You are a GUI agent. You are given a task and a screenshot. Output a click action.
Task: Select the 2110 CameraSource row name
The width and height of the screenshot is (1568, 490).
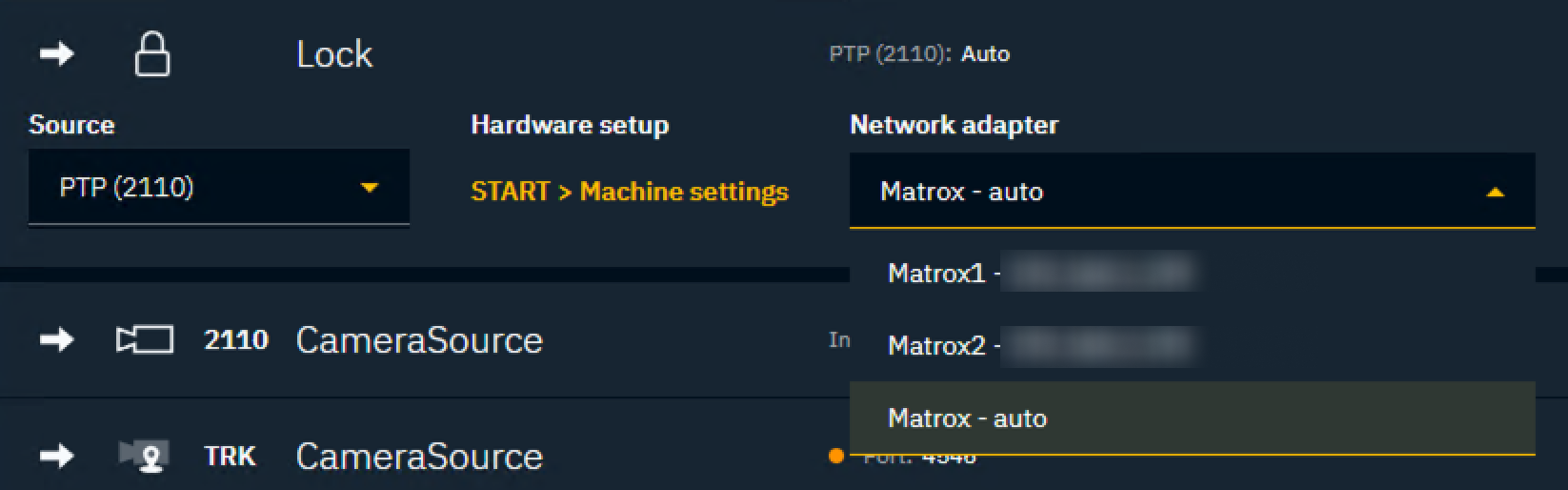(x=419, y=340)
